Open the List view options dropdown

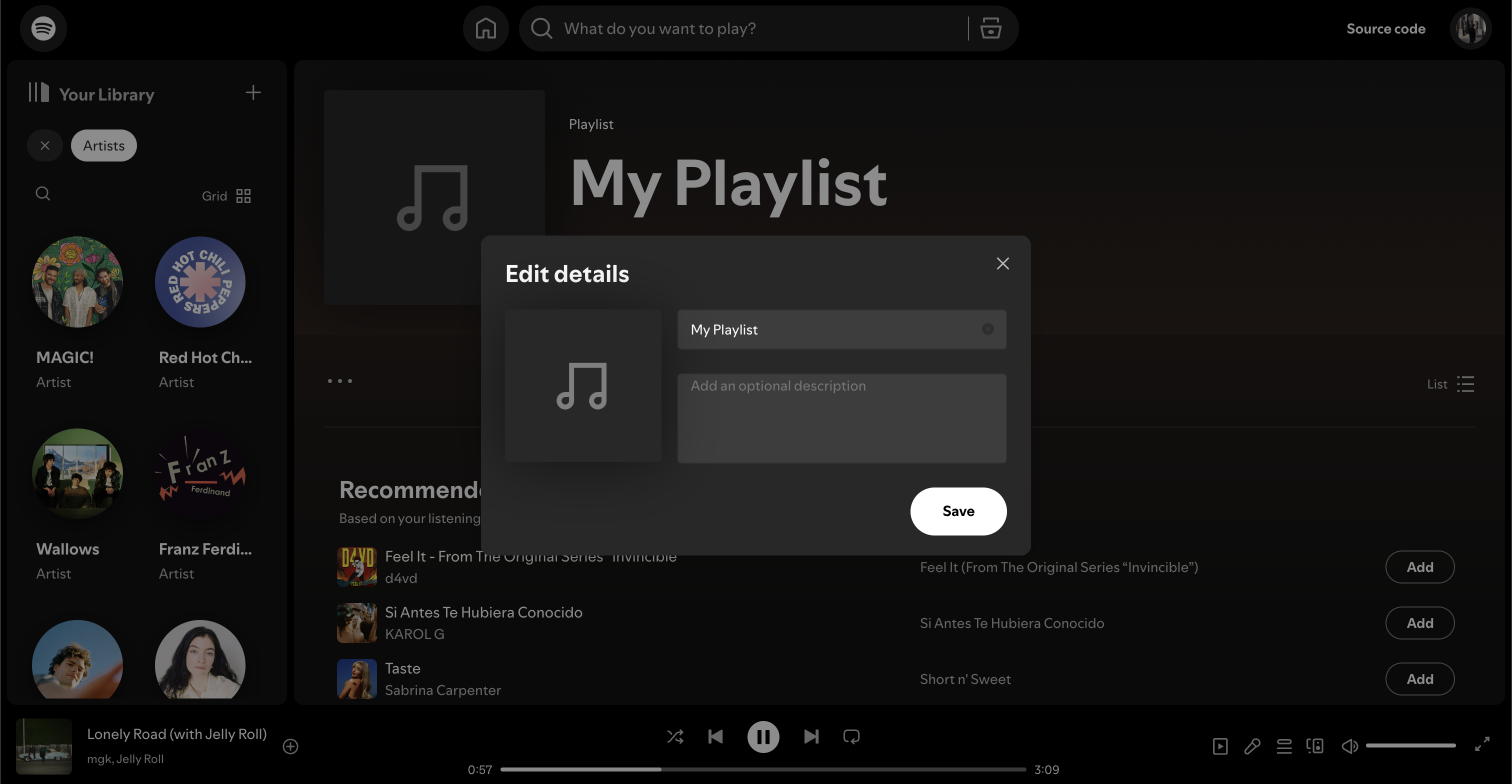1450,384
